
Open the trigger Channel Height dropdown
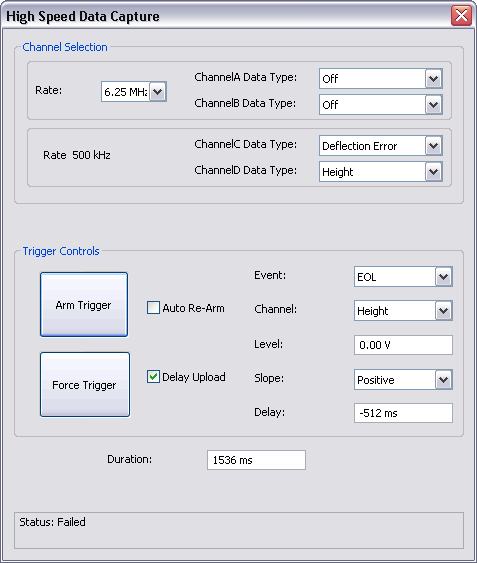pos(403,311)
